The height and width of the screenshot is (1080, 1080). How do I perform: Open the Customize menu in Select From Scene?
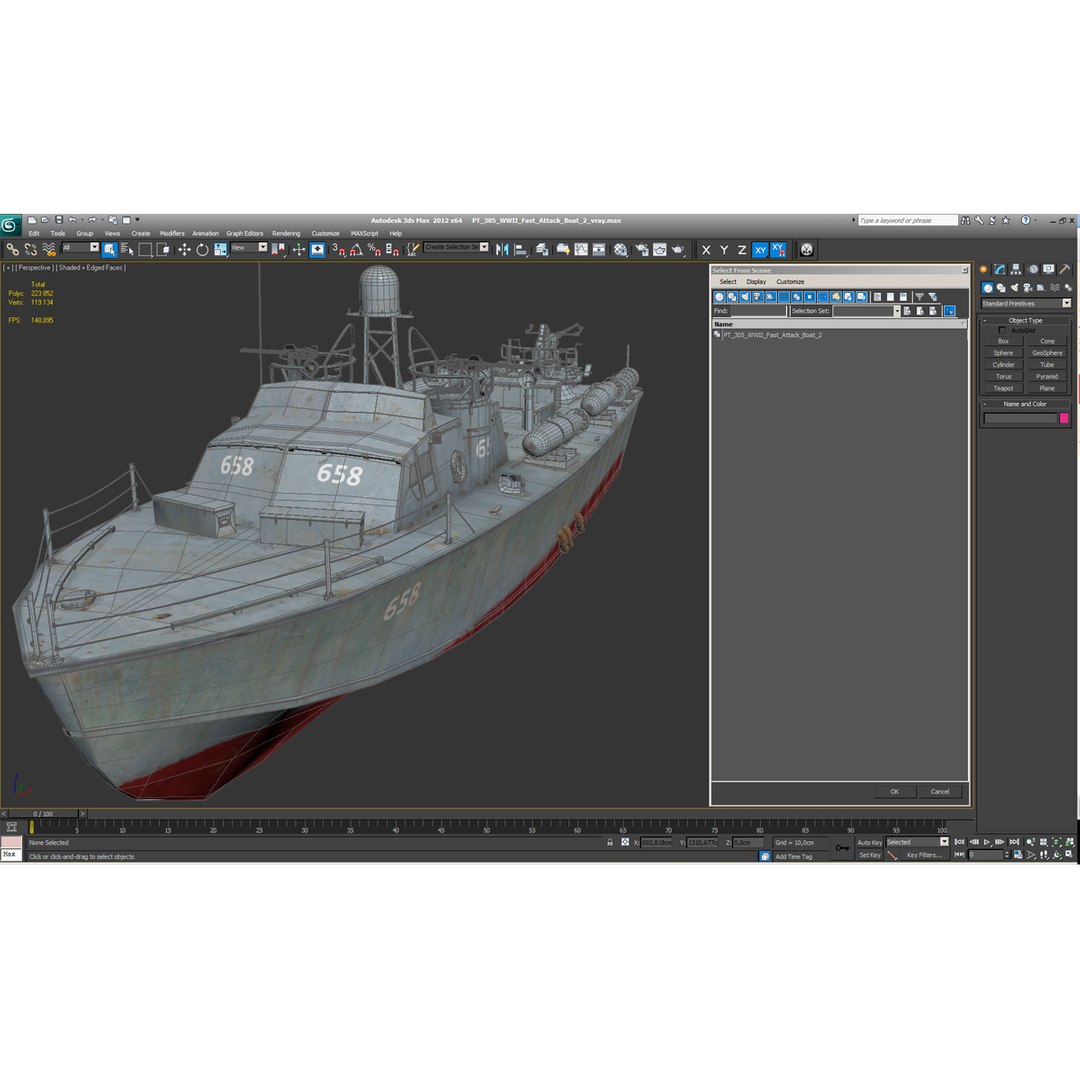pyautogui.click(x=790, y=282)
